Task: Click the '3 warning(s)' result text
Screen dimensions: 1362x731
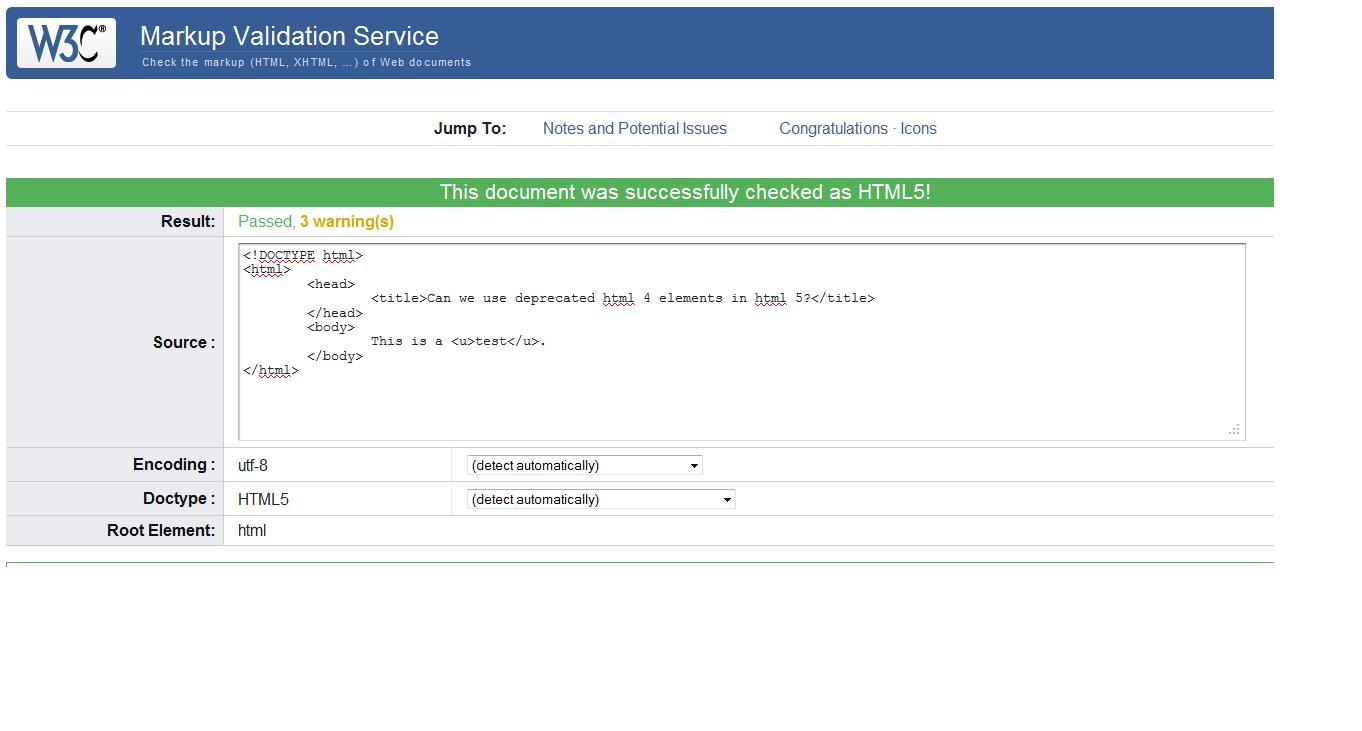Action: 347,222
